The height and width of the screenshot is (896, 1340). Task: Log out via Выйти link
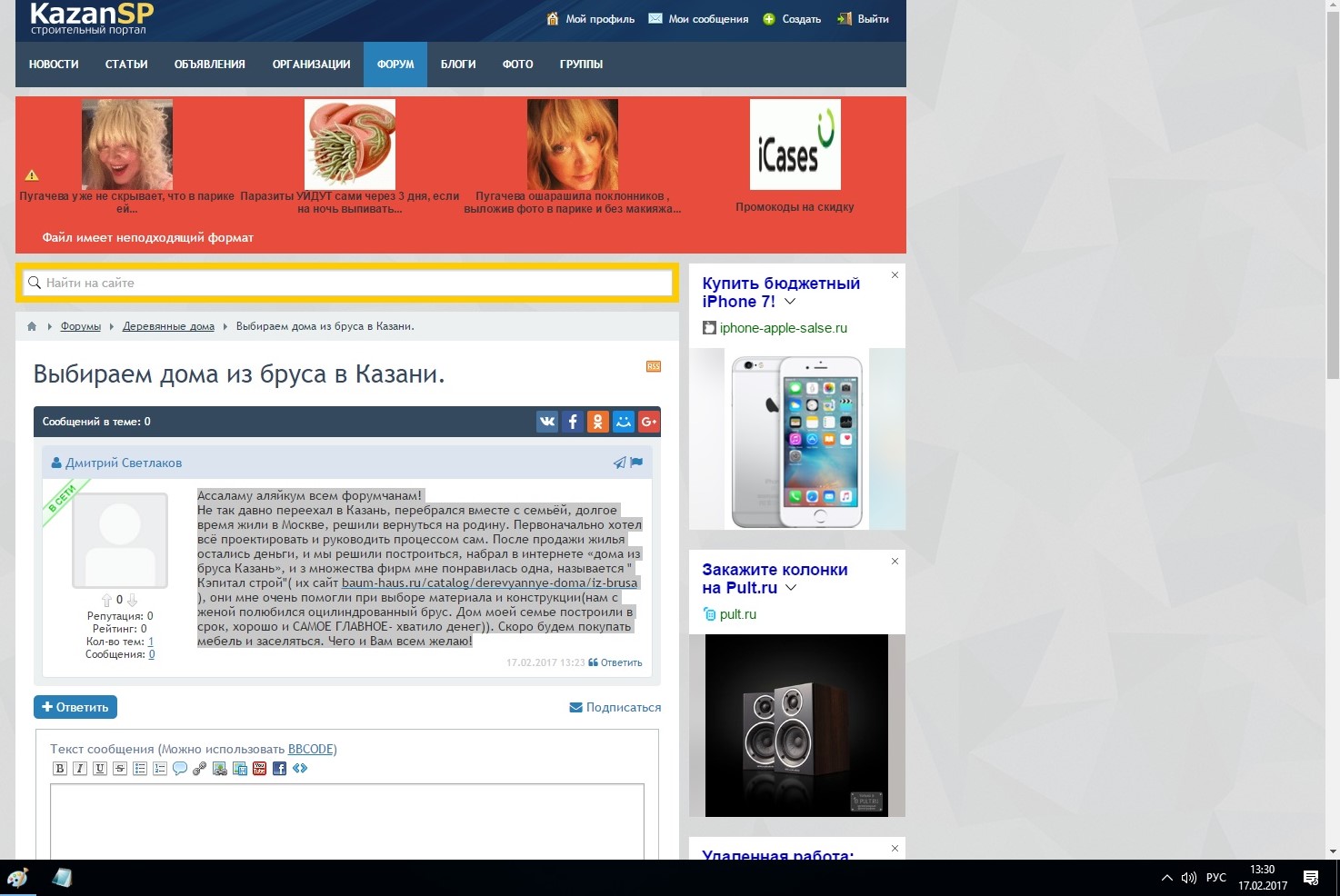[864, 19]
